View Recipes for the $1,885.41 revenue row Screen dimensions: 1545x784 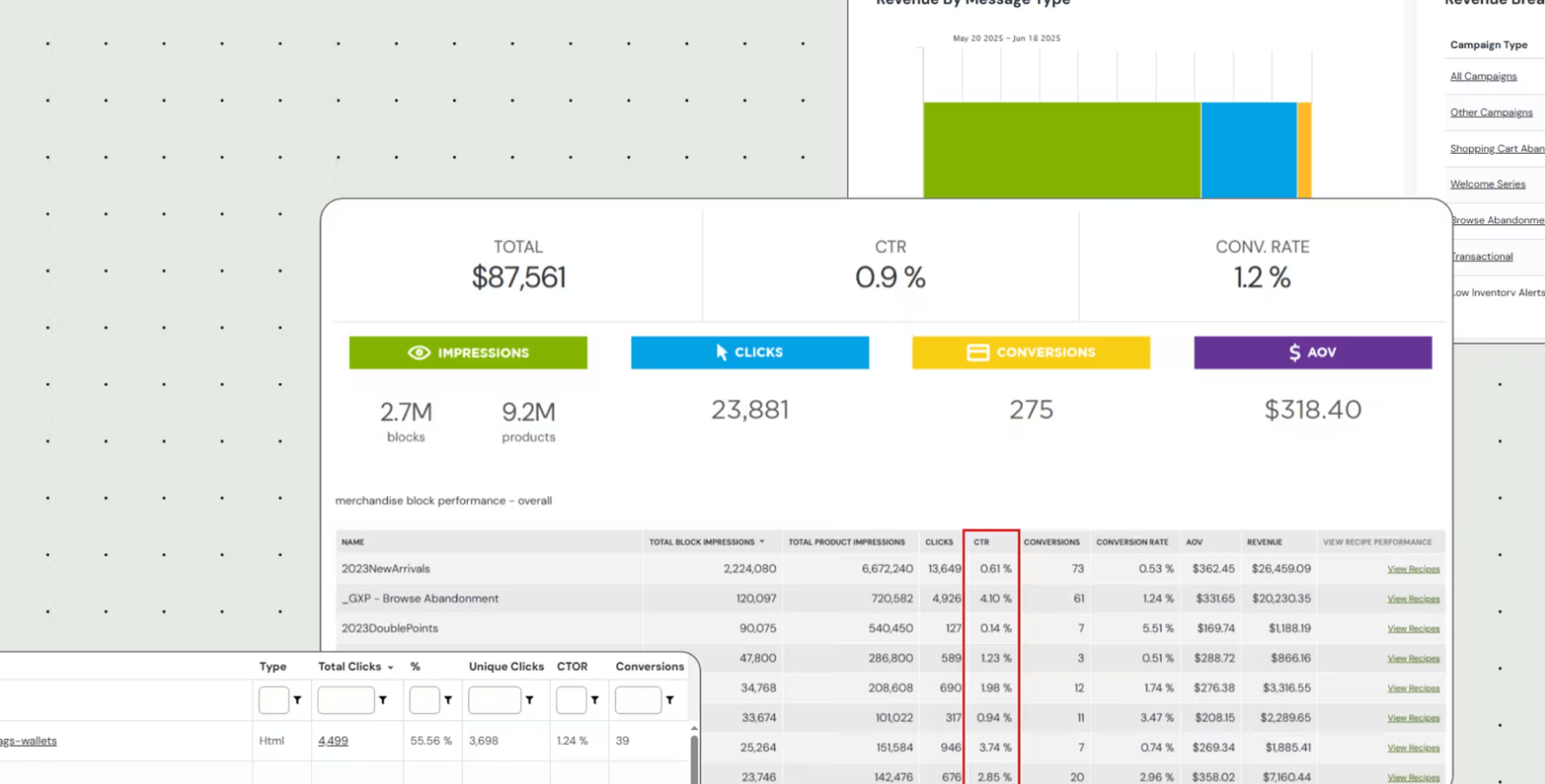(1413, 748)
